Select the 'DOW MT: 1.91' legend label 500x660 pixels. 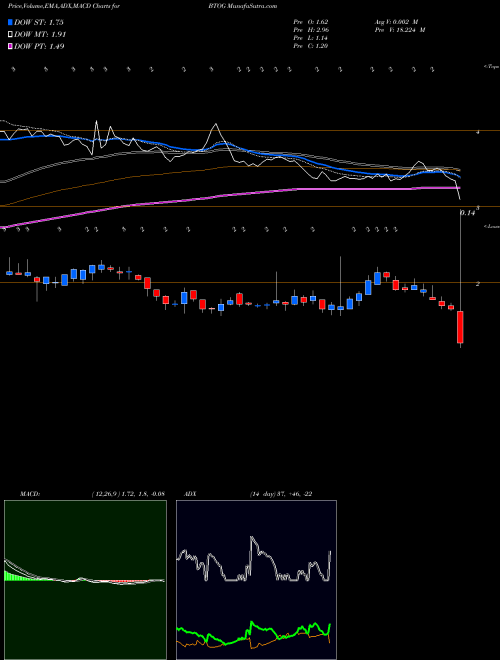pyautogui.click(x=40, y=35)
